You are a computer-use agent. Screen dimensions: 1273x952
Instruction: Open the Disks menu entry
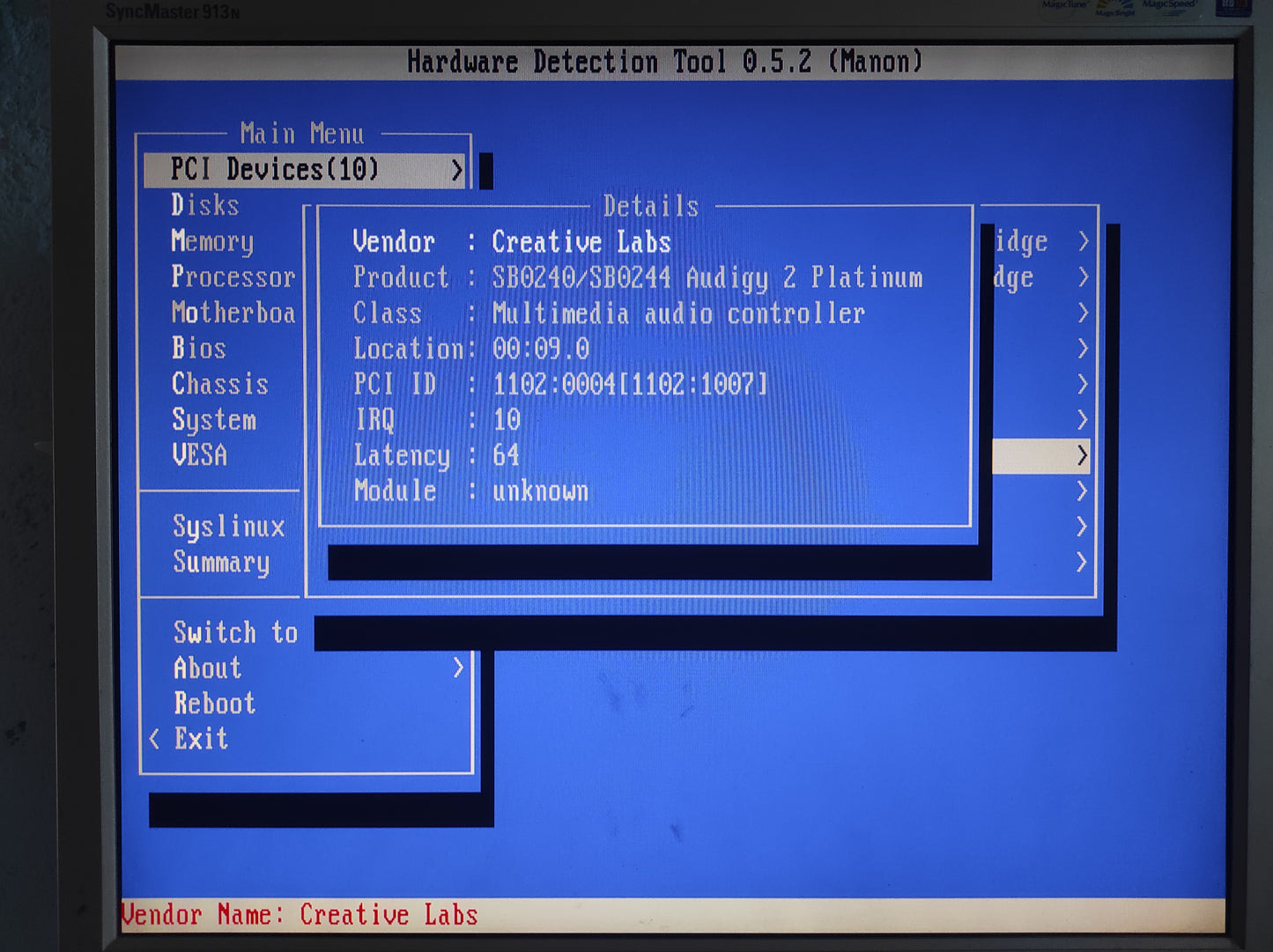point(204,205)
